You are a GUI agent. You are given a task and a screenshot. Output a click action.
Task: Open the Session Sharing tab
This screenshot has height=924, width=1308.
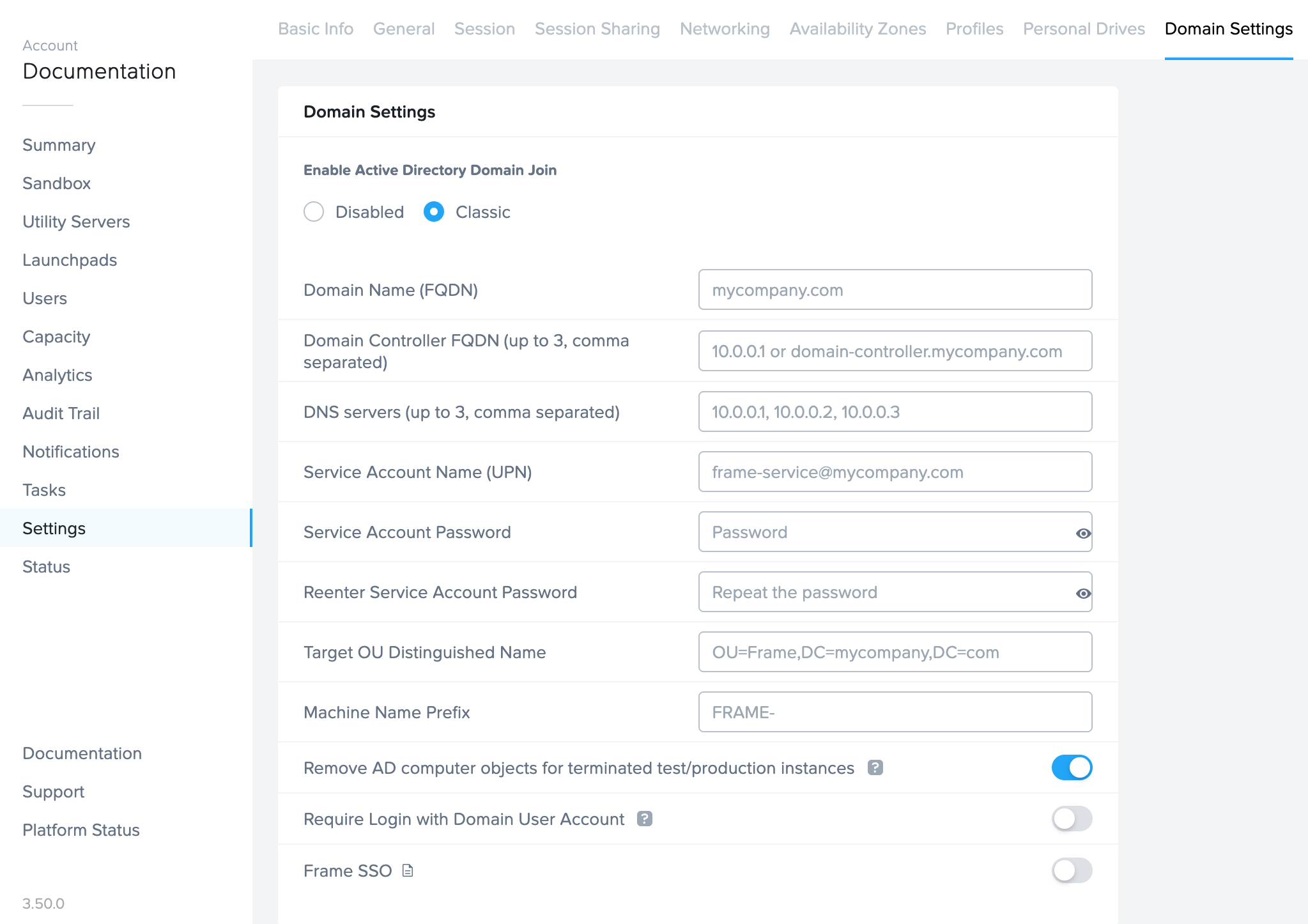click(x=597, y=29)
